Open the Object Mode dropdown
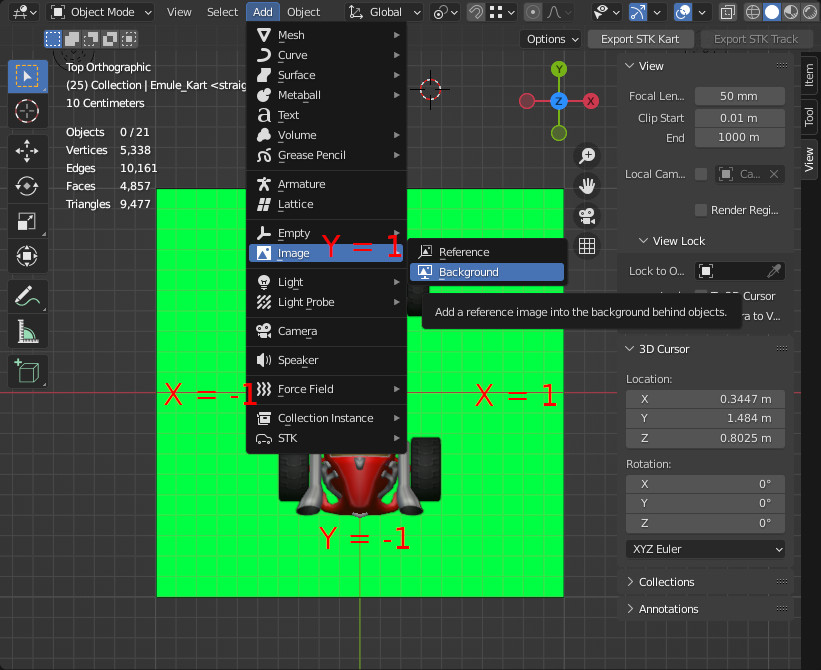821x670 pixels. point(102,12)
